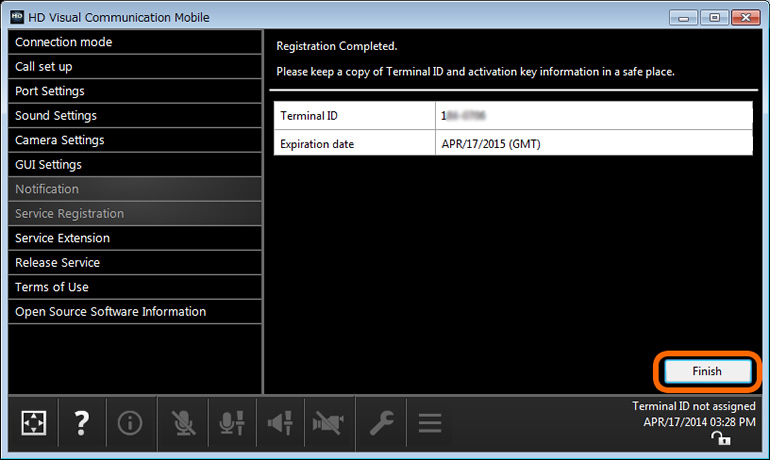
Task: Click the APR/17/2015 (GMT) expiration value
Action: [491, 144]
